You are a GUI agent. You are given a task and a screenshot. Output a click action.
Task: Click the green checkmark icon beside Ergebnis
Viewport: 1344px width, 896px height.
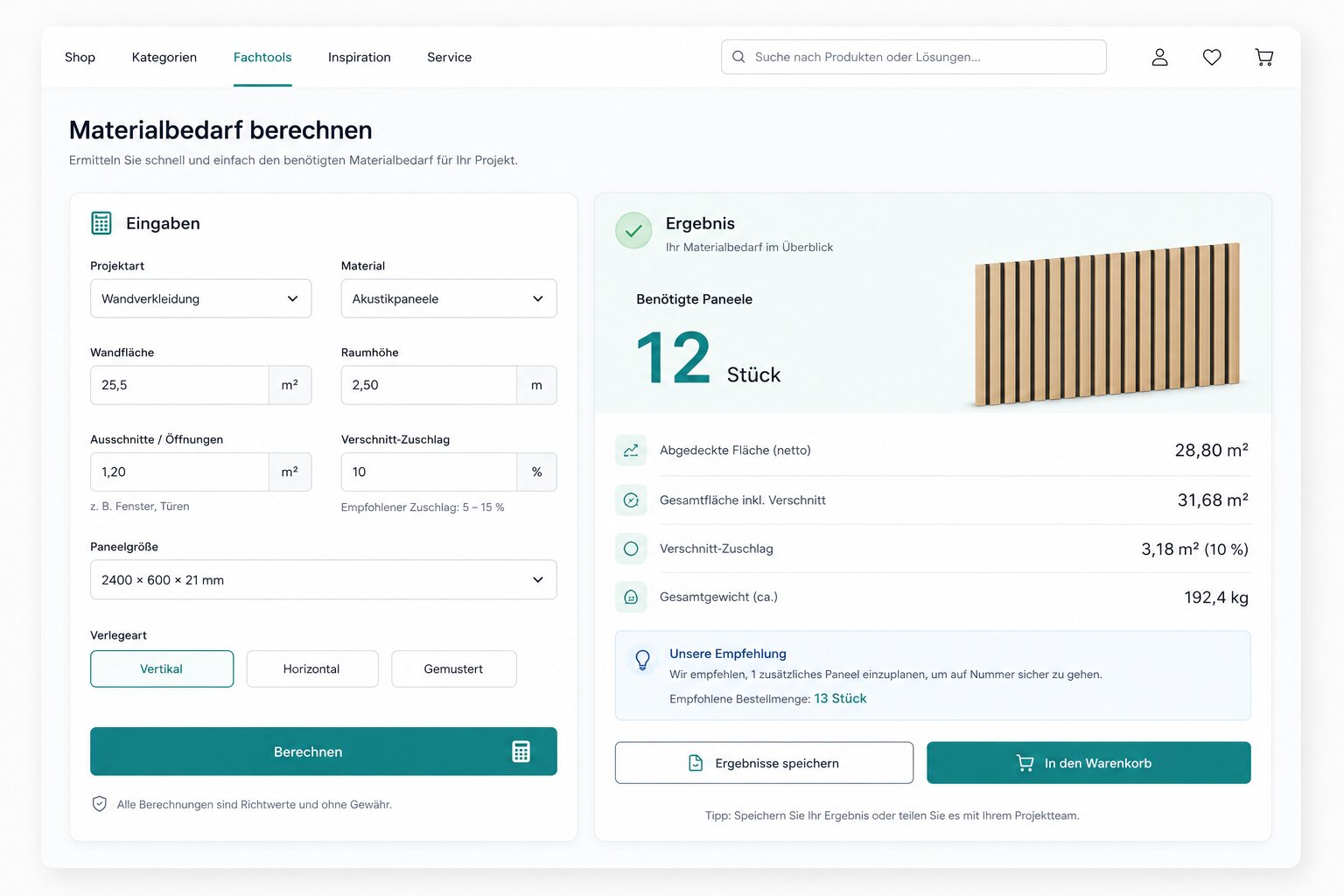coord(633,231)
